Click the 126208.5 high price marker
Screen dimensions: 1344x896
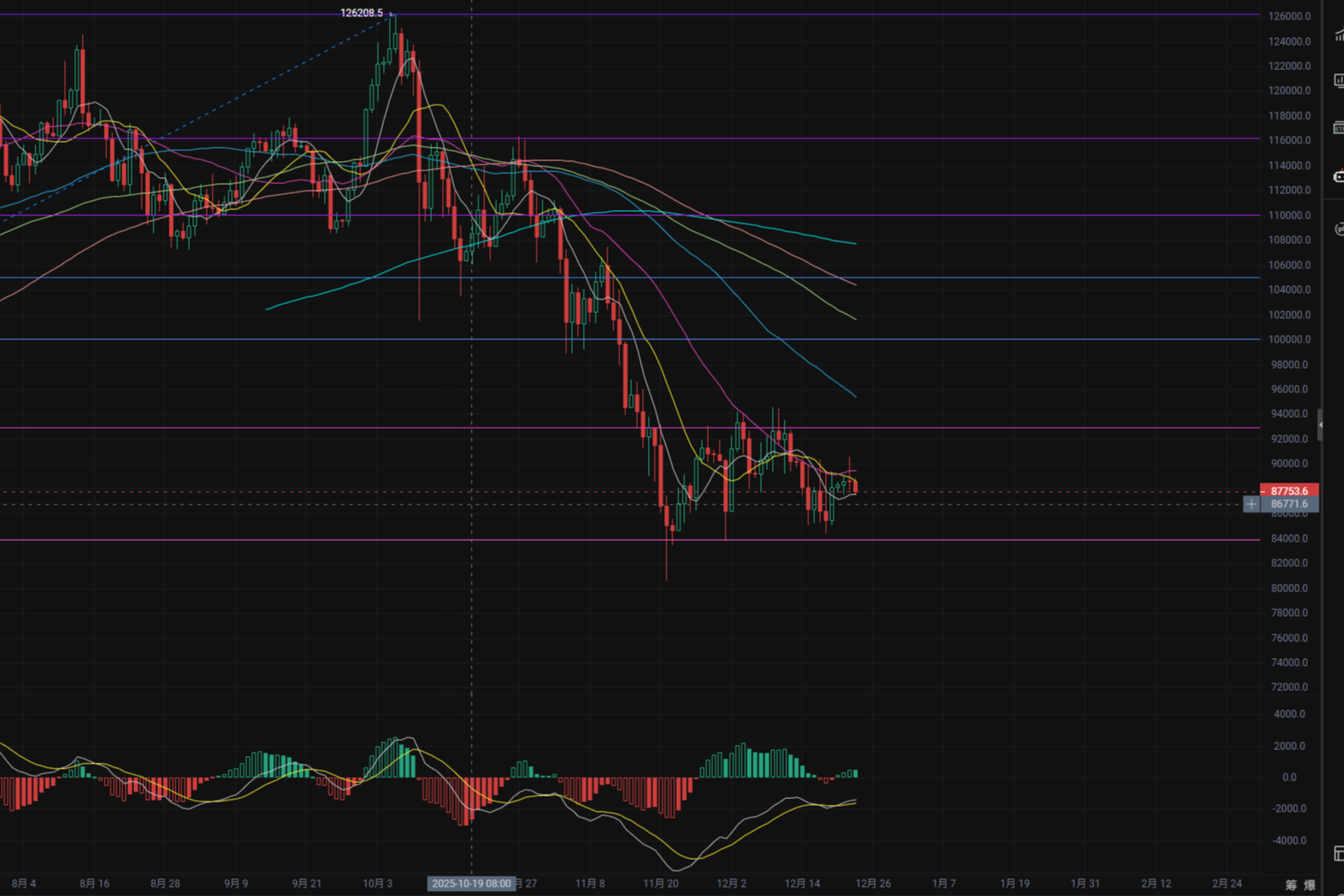[361, 13]
